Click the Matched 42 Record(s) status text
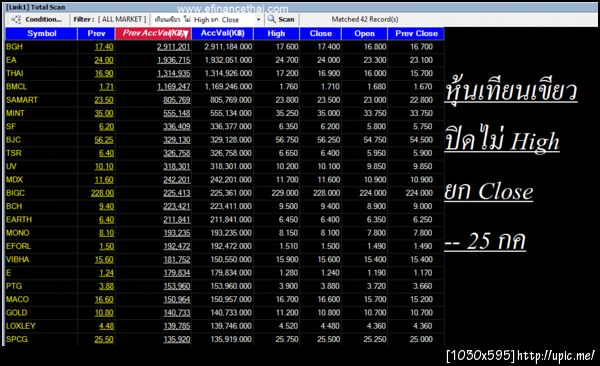Image resolution: width=600 pixels, height=366 pixels. [365, 19]
